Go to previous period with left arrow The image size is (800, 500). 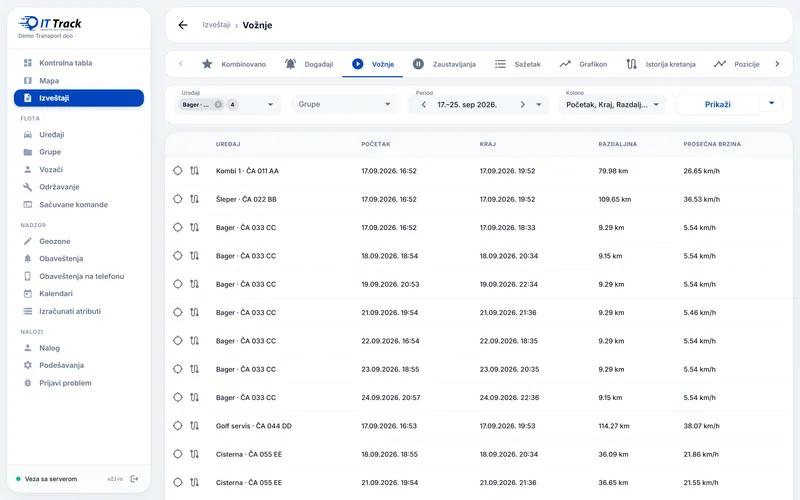click(x=423, y=105)
